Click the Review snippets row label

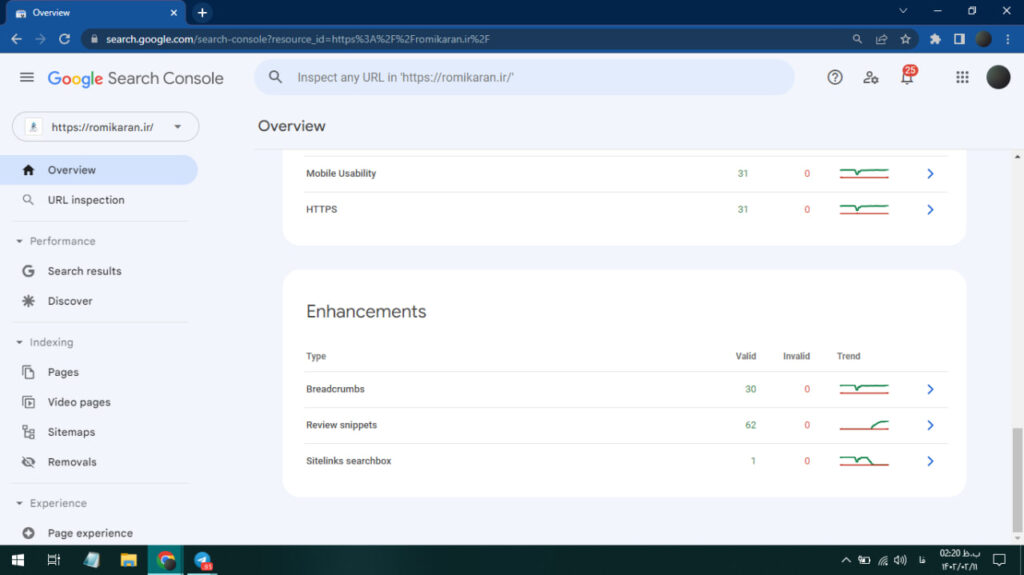pos(342,425)
